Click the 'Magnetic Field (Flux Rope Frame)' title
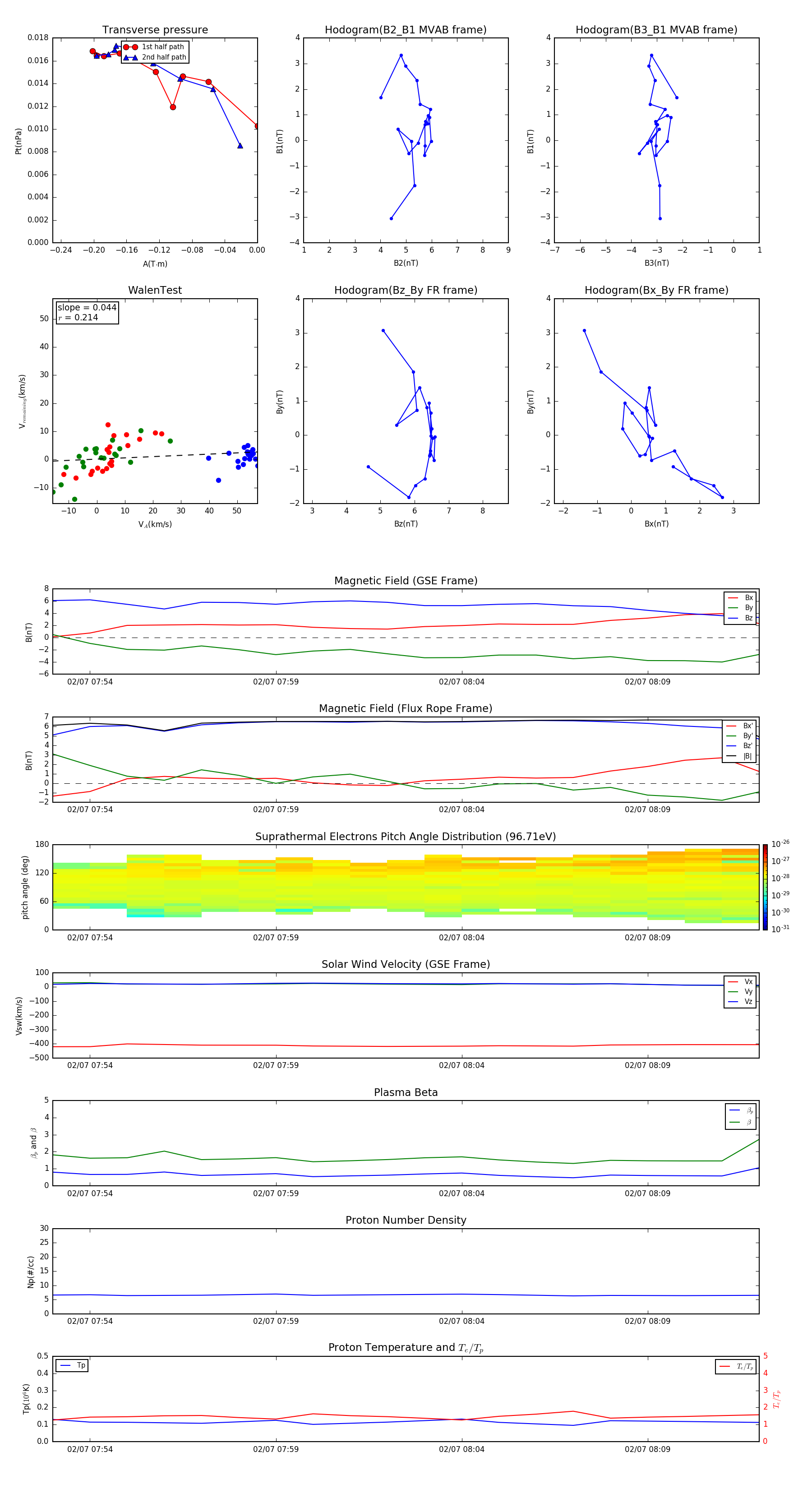Image resolution: width=812 pixels, height=1489 pixels. click(x=406, y=709)
